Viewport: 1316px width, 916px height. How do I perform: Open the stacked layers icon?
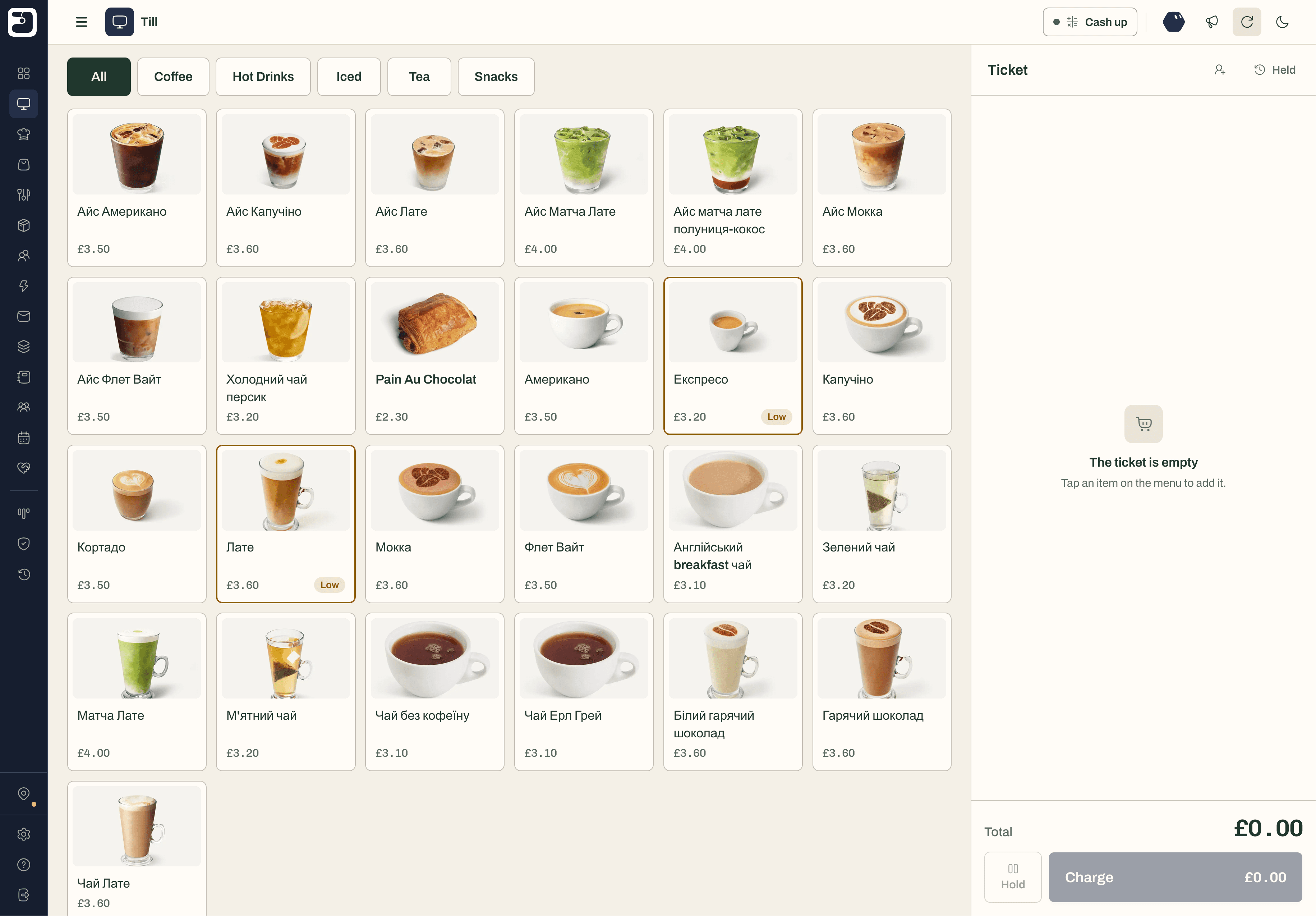pos(23,347)
